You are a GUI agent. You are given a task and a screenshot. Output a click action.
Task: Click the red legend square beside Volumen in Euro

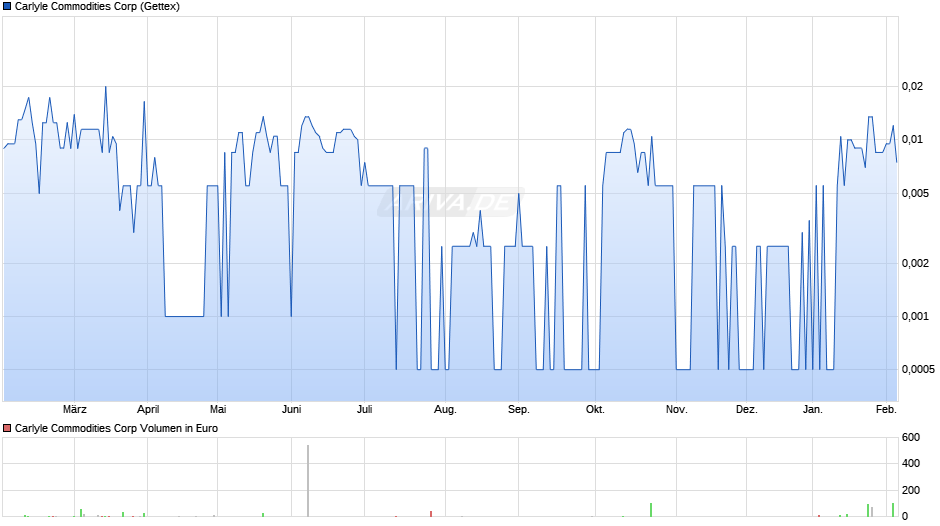click(x=7, y=428)
